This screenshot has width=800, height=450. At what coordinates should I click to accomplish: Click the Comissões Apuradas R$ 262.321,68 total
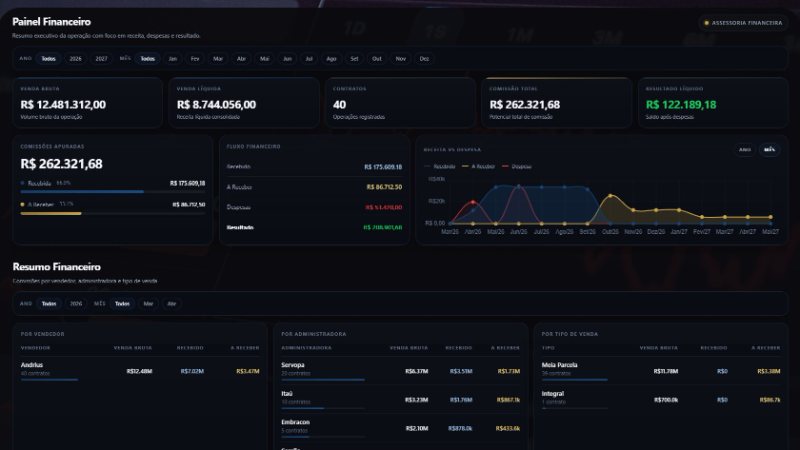[x=61, y=164]
